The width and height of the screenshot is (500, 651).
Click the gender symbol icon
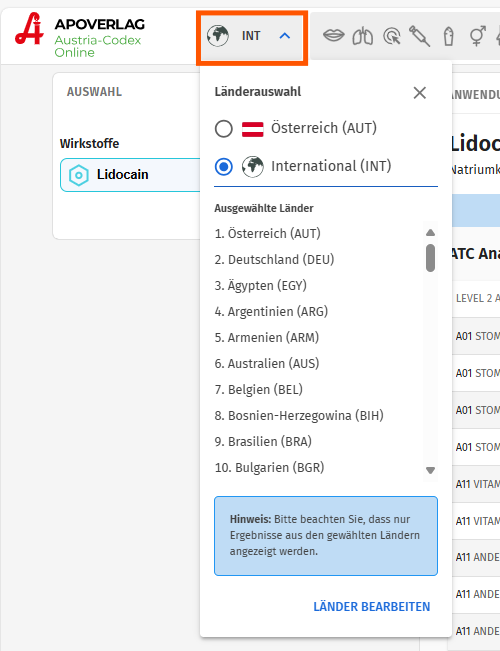click(x=478, y=36)
